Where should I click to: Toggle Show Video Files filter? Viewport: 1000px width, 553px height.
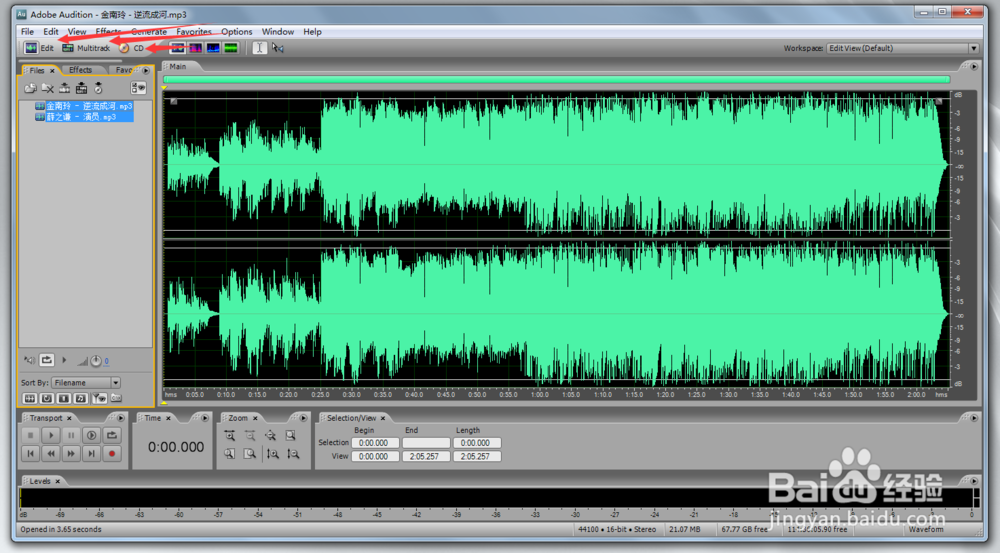[64, 398]
